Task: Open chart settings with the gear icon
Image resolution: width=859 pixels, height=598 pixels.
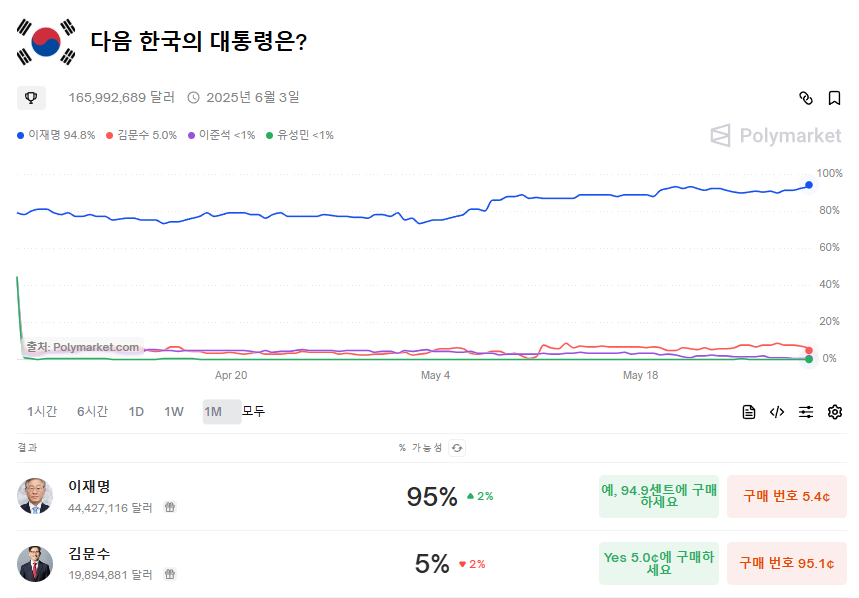Action: [835, 412]
